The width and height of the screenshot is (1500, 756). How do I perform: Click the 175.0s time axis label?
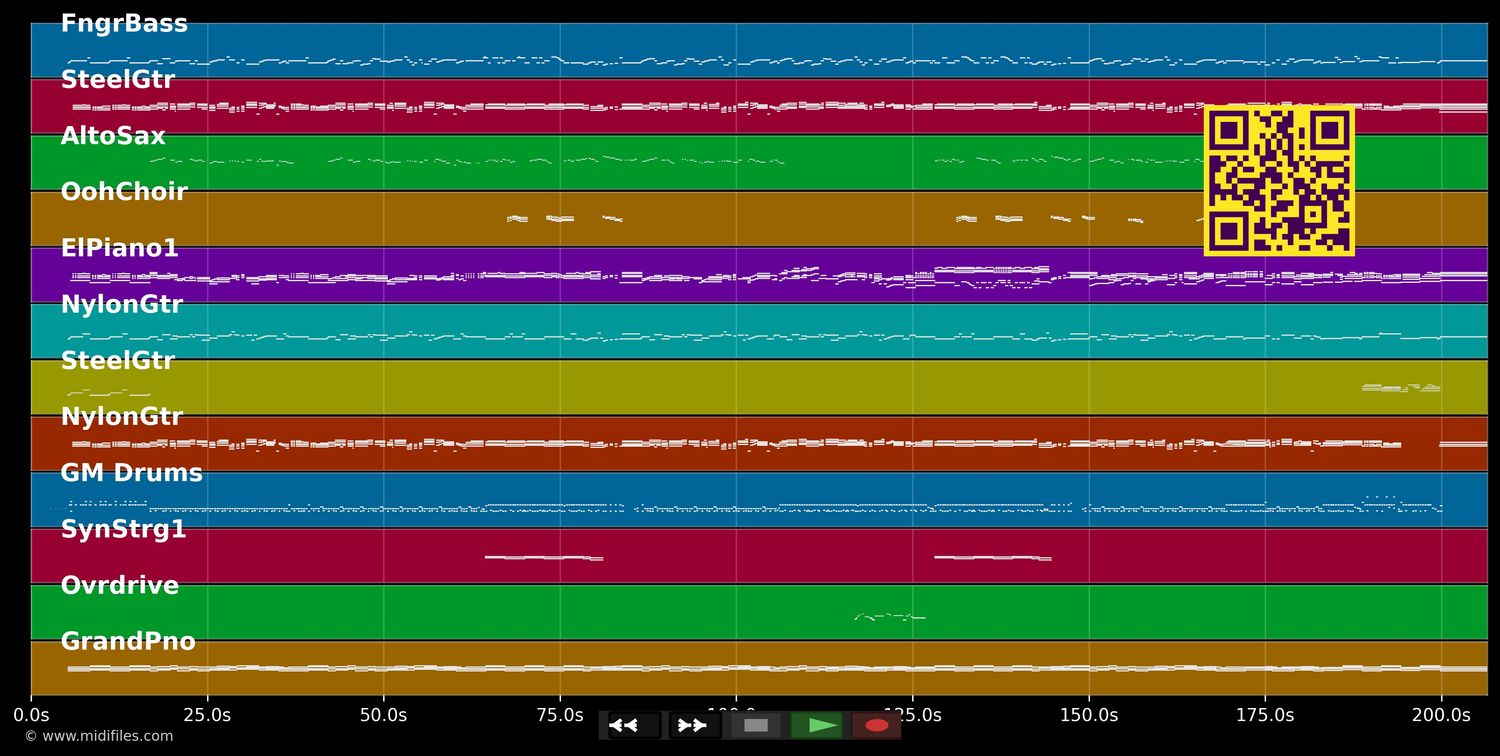1264,715
